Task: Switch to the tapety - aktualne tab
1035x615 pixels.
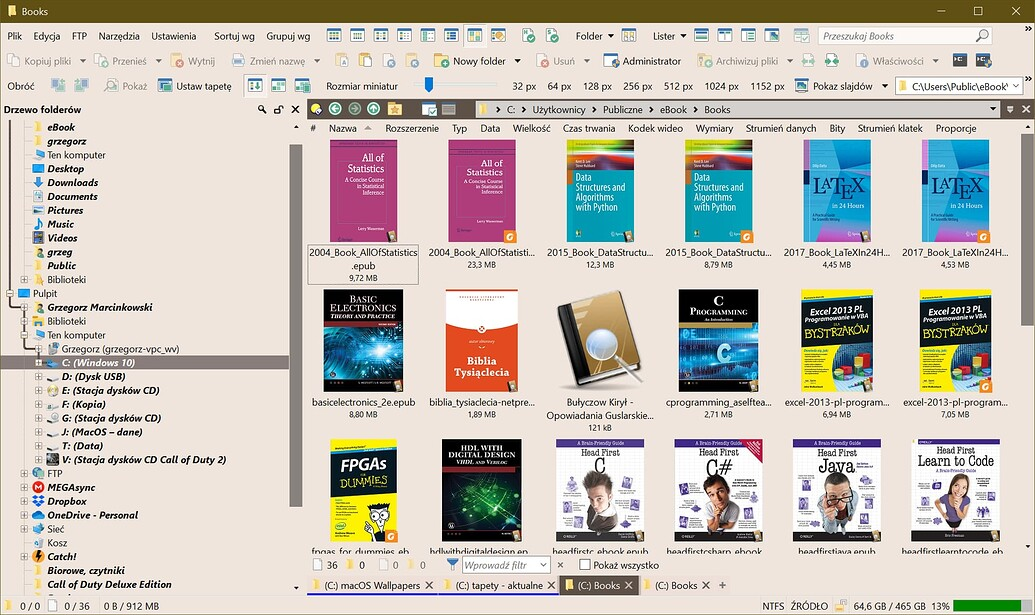Action: (500, 585)
